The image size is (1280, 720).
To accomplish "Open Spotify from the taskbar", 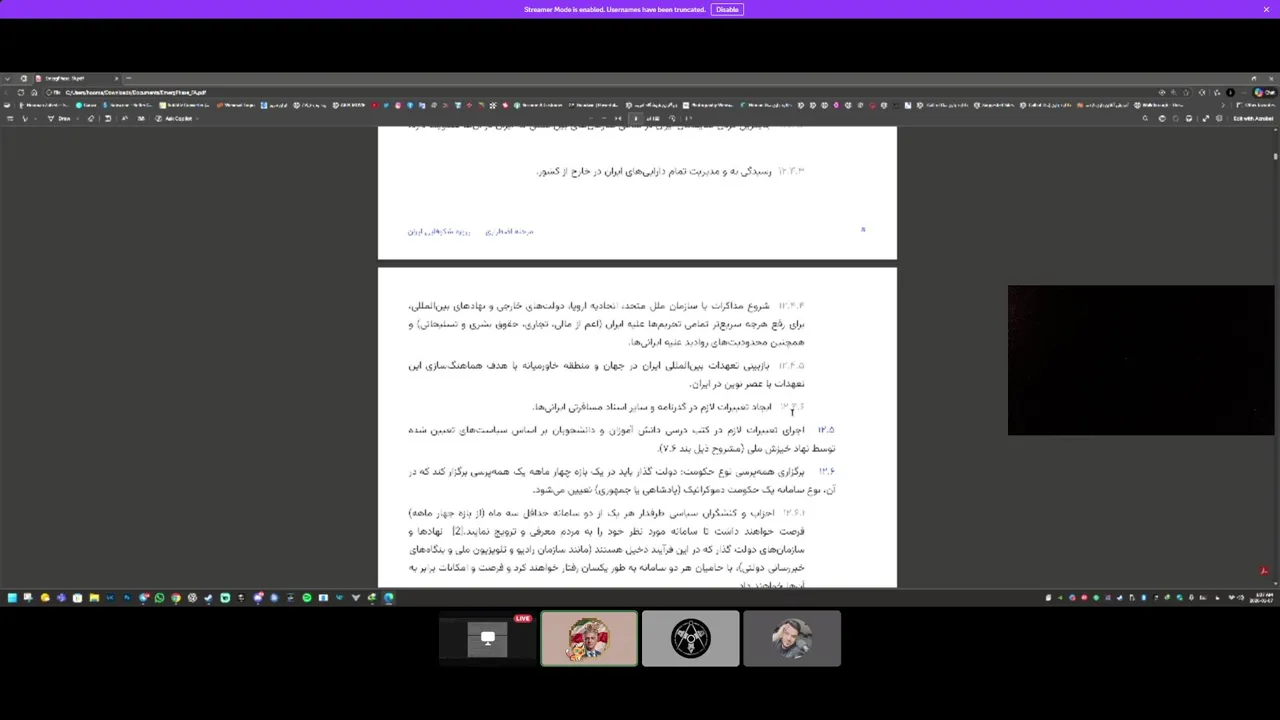I will click(x=307, y=598).
